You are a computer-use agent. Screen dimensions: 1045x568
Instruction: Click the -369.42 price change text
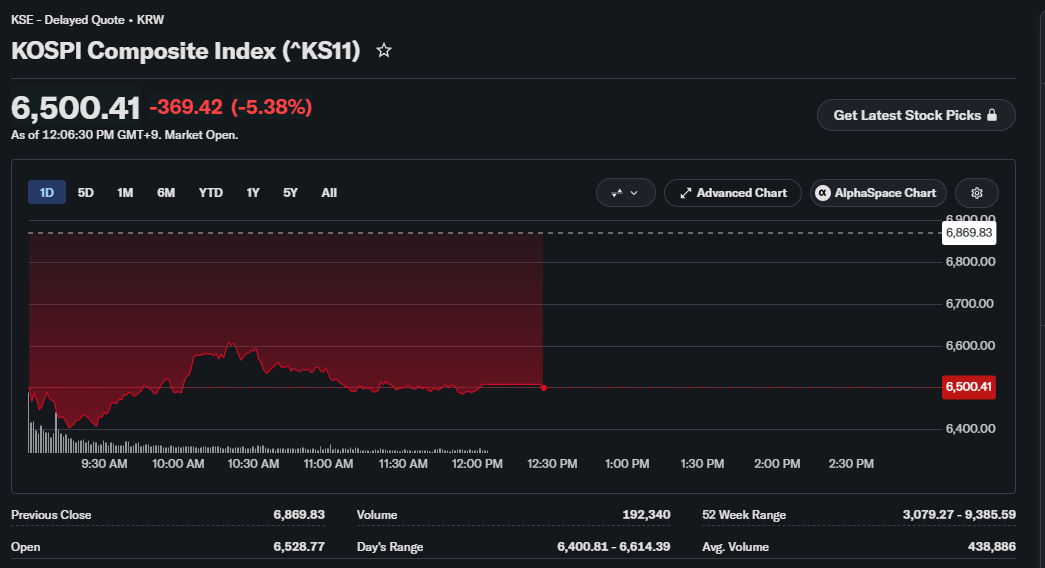(186, 107)
